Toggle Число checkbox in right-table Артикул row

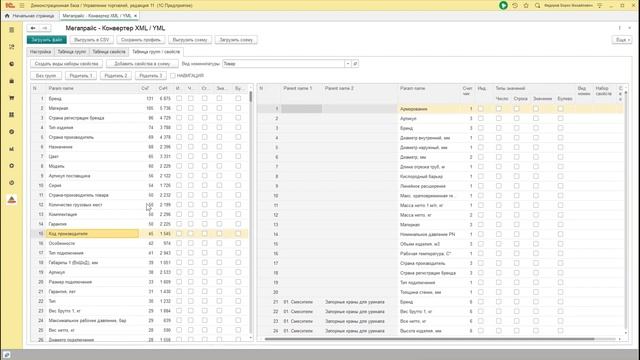tap(499, 118)
